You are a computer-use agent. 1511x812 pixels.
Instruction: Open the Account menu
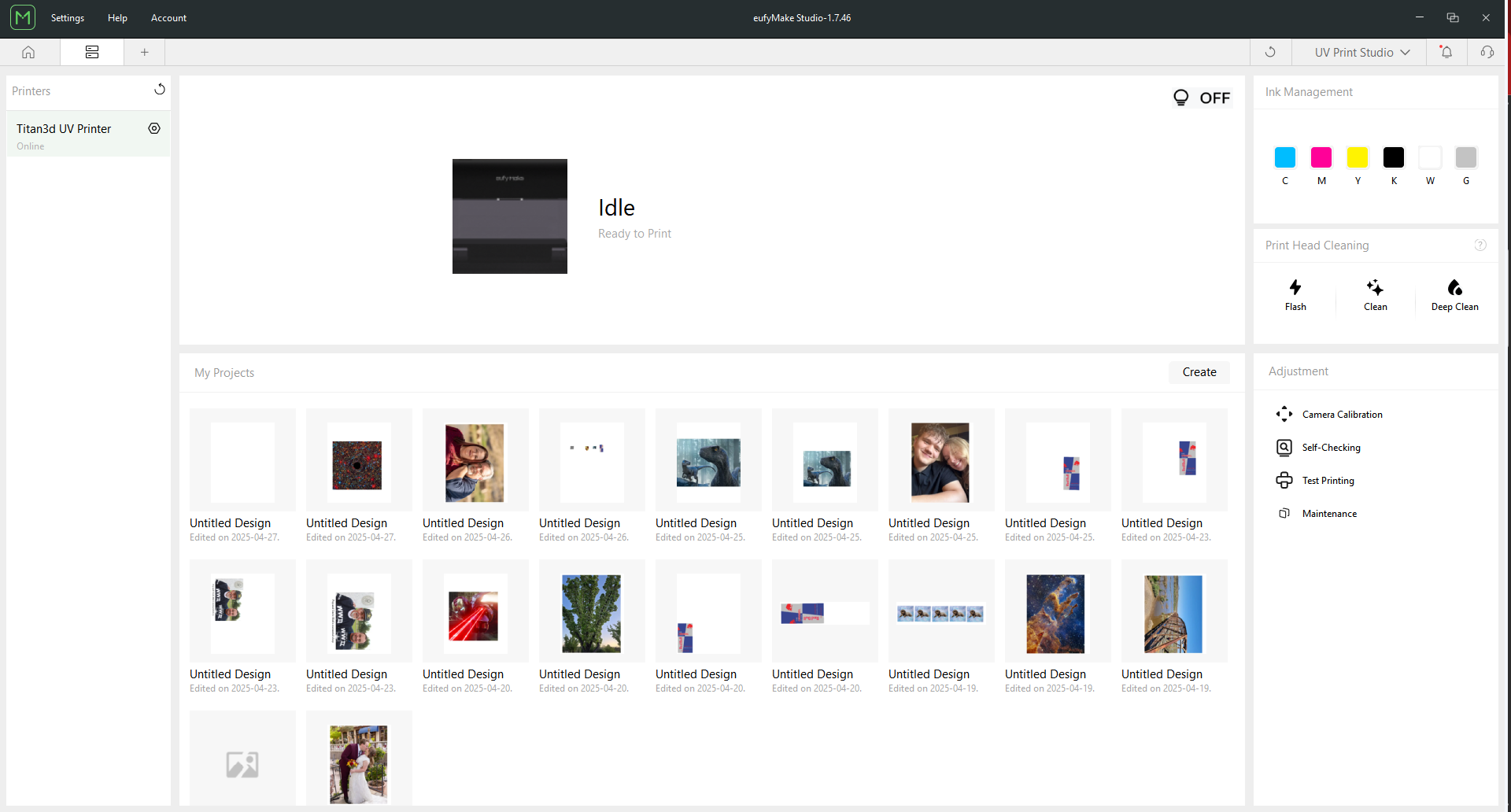pyautogui.click(x=168, y=18)
